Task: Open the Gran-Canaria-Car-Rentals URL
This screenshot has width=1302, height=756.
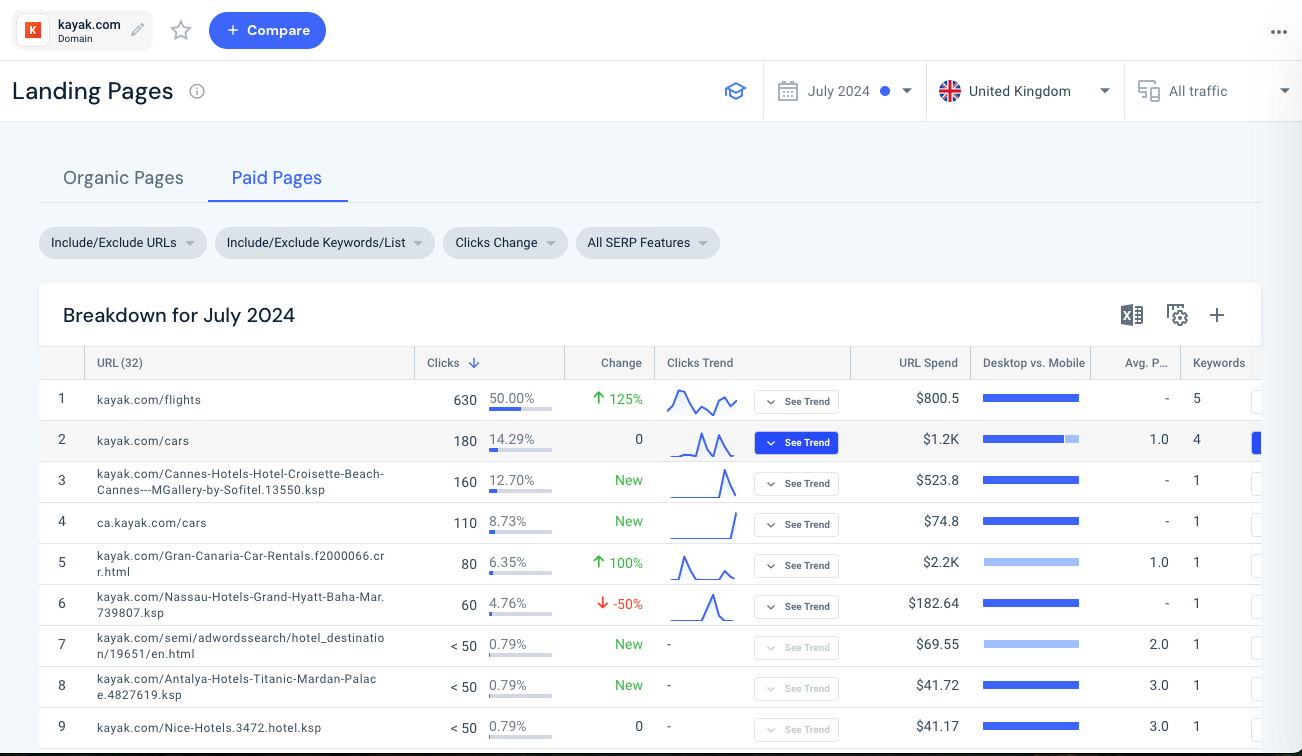Action: [240, 564]
